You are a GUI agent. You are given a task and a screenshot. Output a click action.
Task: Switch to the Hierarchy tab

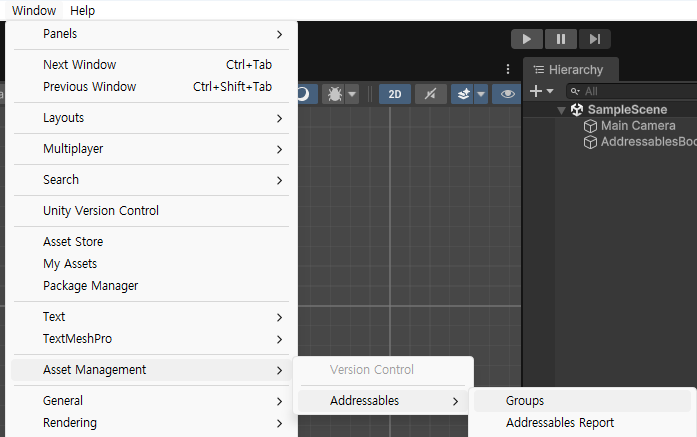pyautogui.click(x=570, y=70)
